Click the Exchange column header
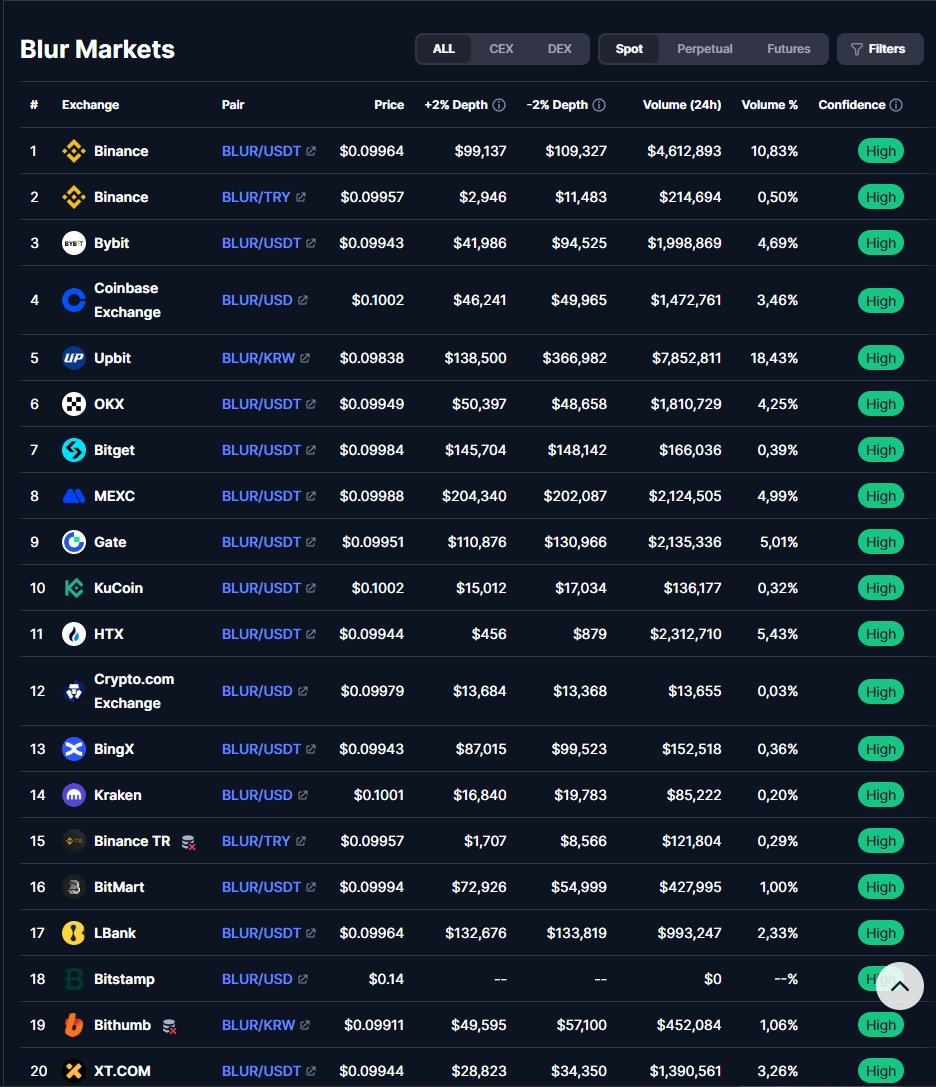This screenshot has height=1087, width=936. click(x=90, y=105)
